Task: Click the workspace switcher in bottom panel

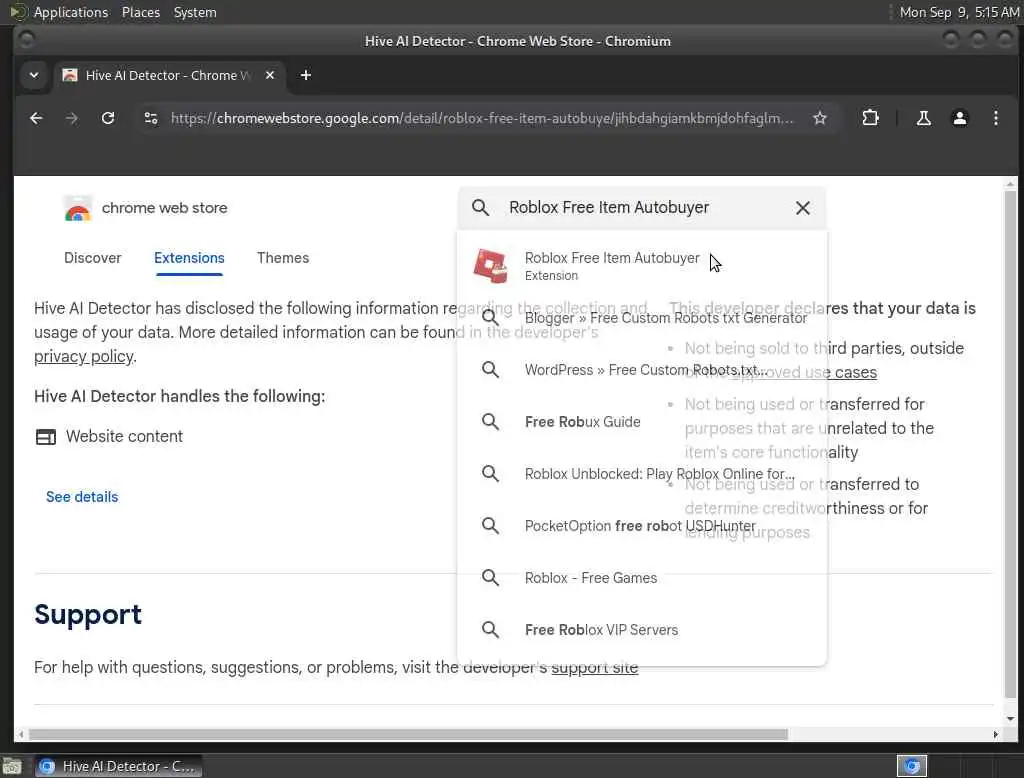Action: 912,766
